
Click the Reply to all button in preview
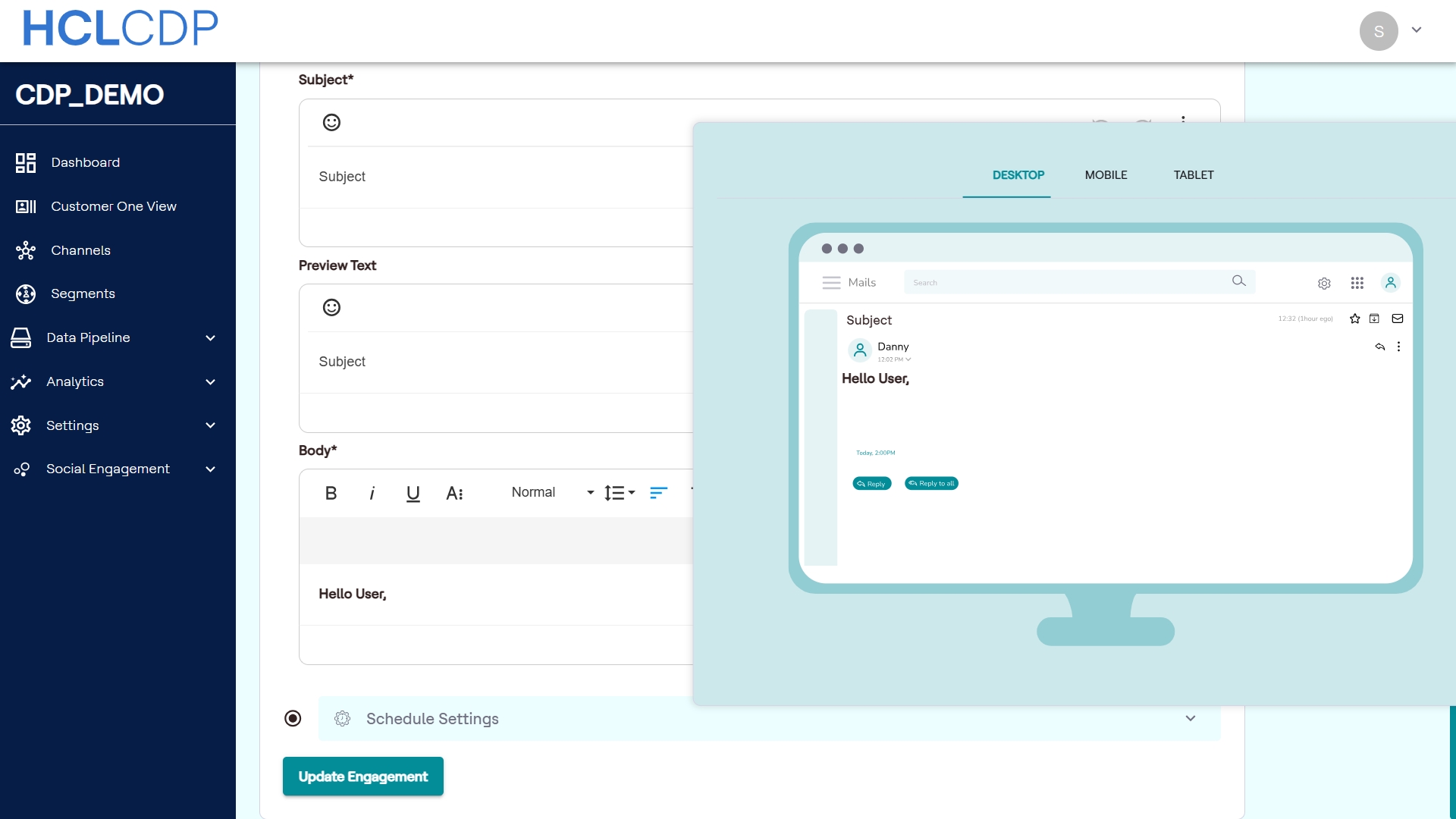click(931, 483)
